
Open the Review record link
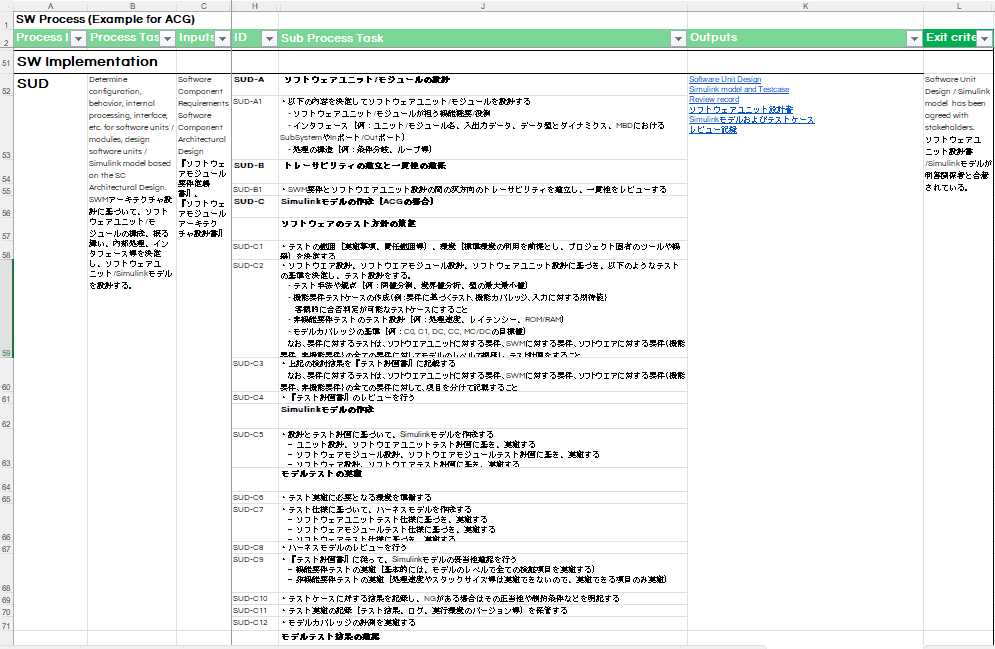coord(714,100)
